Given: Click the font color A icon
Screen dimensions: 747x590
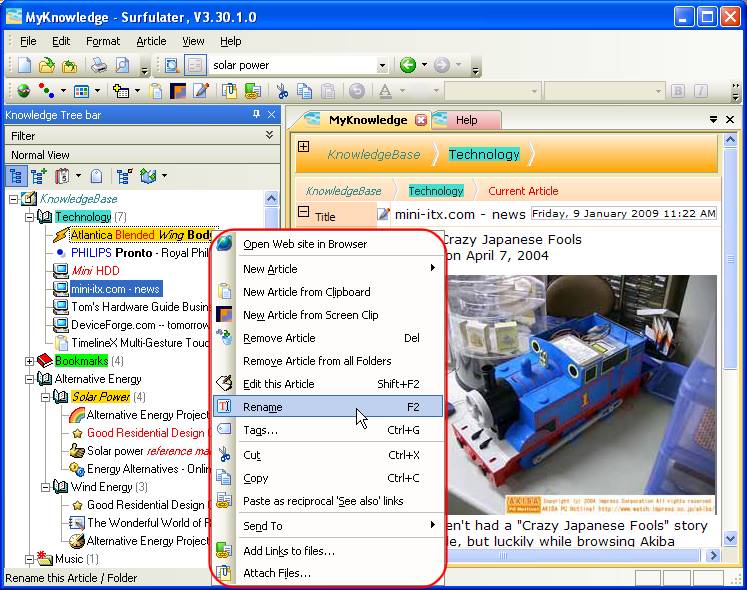Looking at the screenshot, I should [385, 91].
